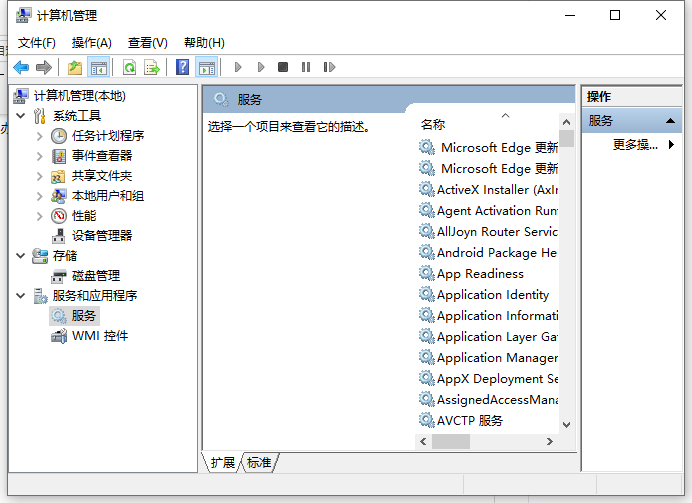Expand the 任务计划程序 node
Viewport: 692px width, 503px height.
pos(39,136)
